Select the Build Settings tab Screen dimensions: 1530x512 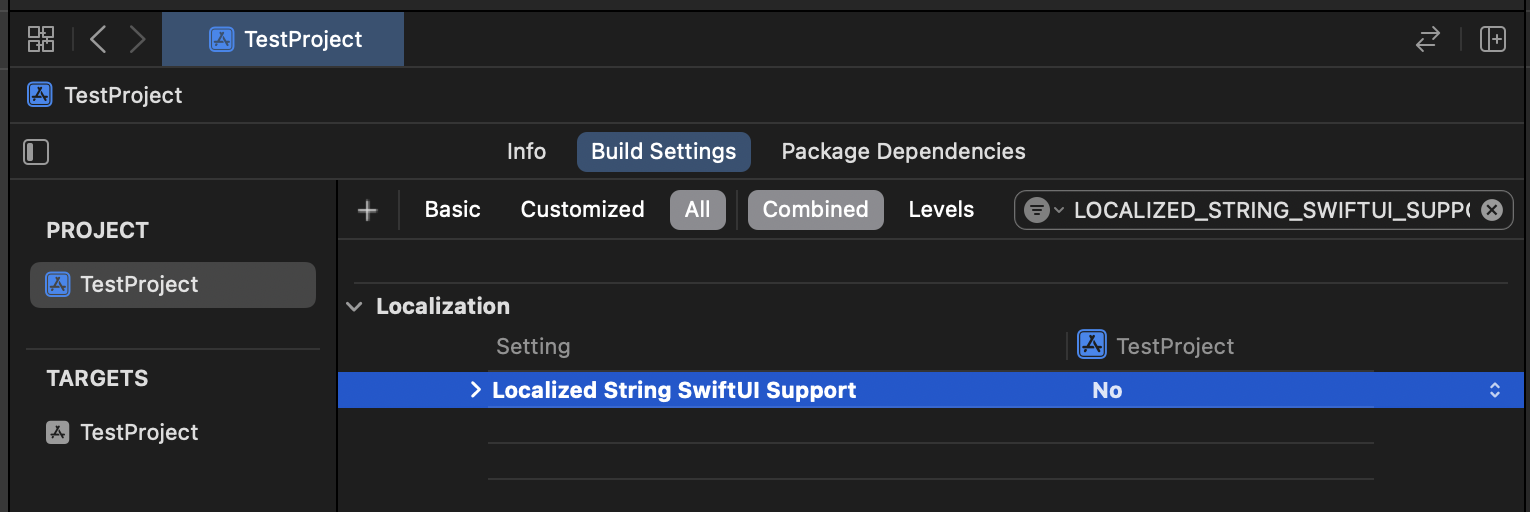[663, 152]
